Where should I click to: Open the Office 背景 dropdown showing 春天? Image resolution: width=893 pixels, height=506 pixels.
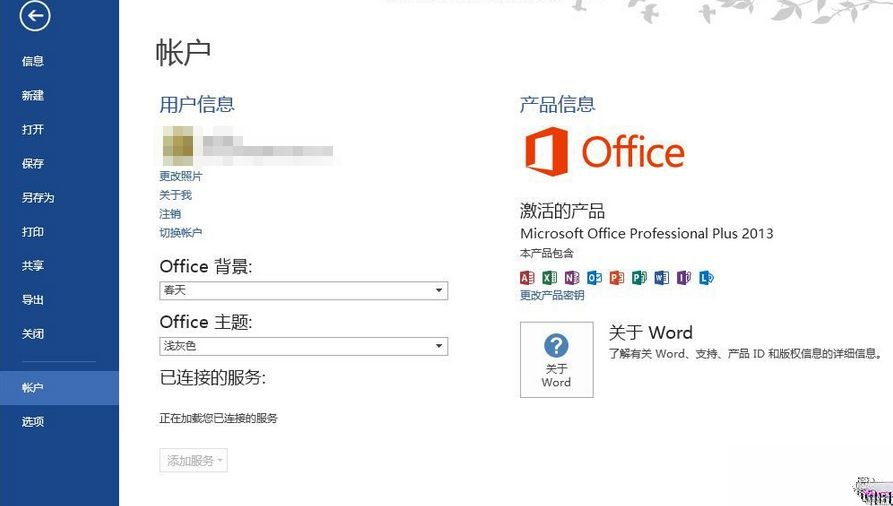[304, 291]
